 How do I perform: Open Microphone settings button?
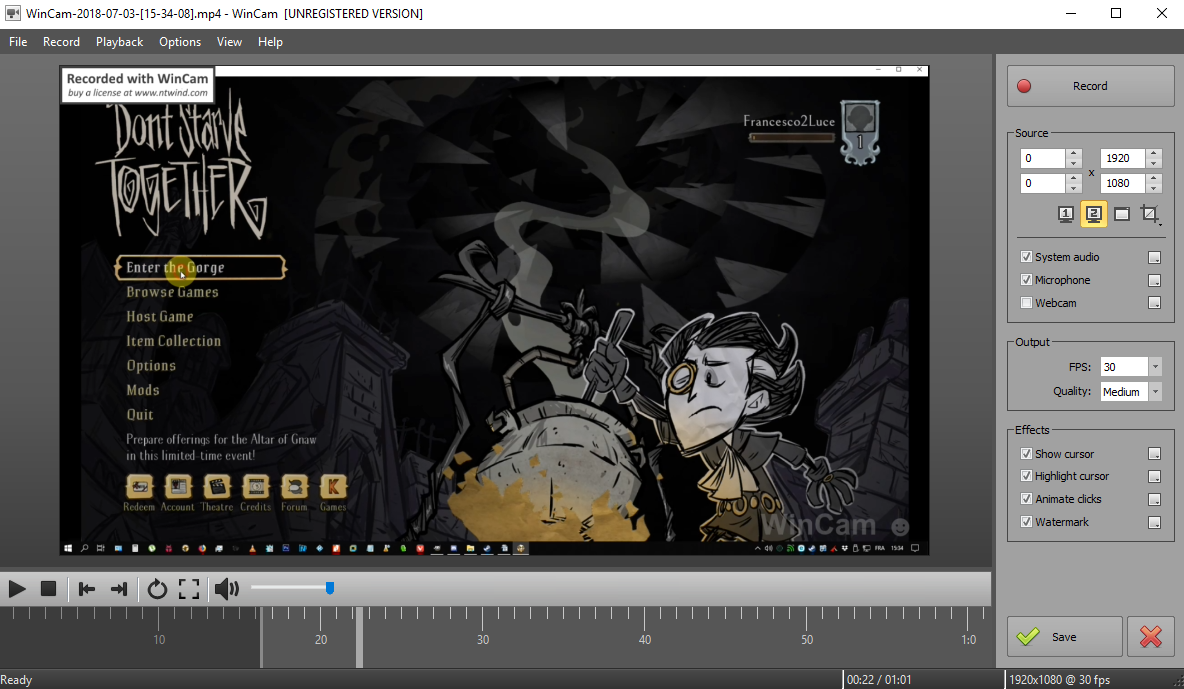1155,280
